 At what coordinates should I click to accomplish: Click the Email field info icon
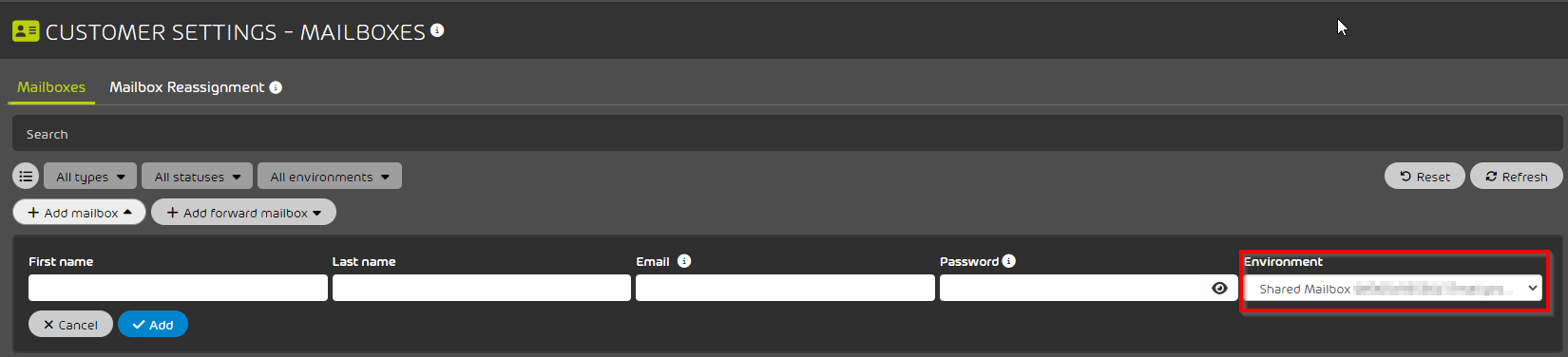point(684,261)
